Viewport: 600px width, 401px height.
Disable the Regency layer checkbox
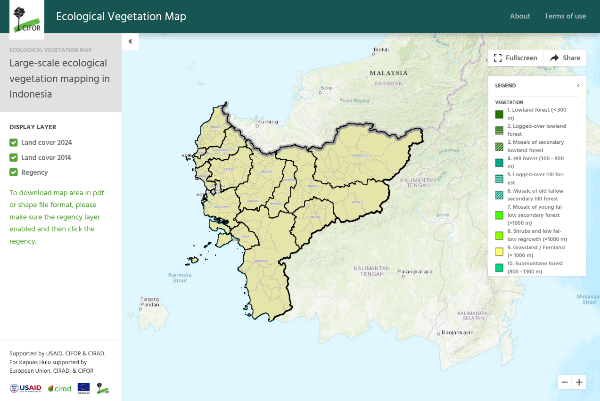click(13, 172)
